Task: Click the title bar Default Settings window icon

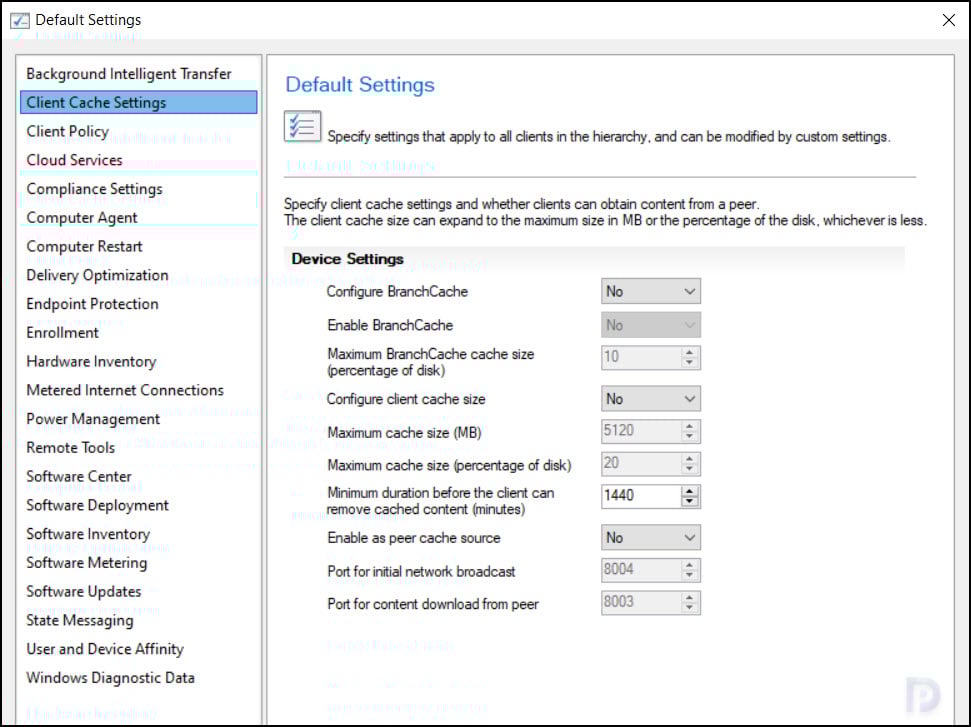Action: [20, 20]
